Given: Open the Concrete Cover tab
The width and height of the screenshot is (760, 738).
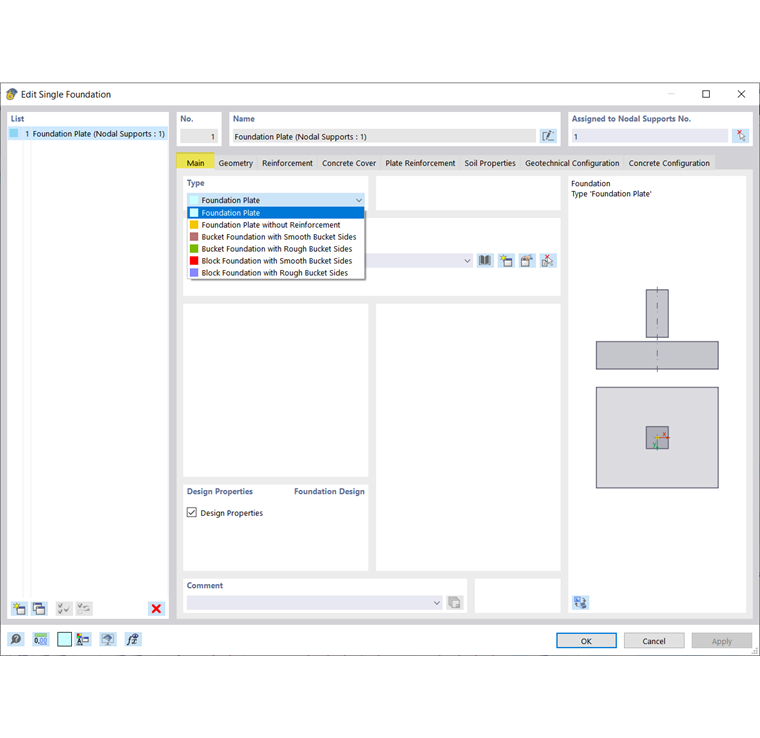Looking at the screenshot, I should [349, 163].
